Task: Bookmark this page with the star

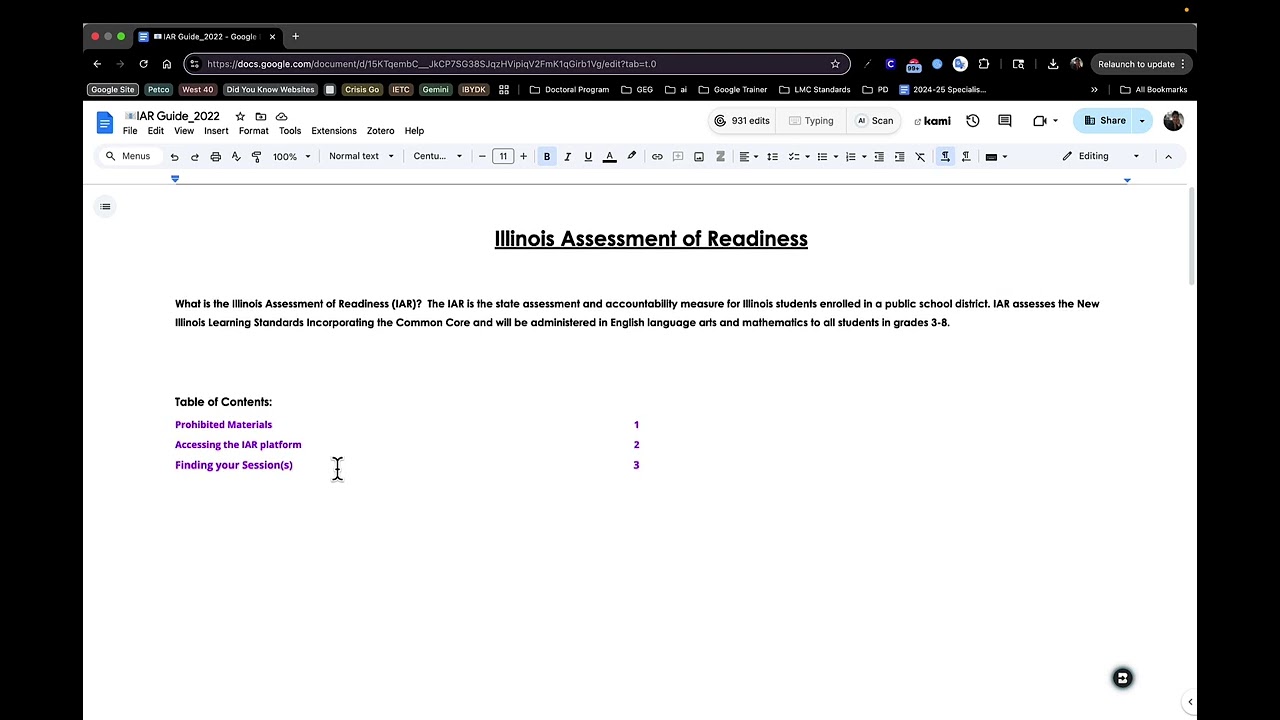Action: (835, 64)
